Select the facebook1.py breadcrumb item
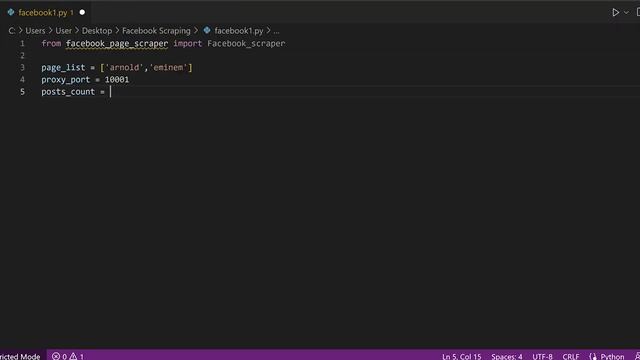 (x=239, y=31)
